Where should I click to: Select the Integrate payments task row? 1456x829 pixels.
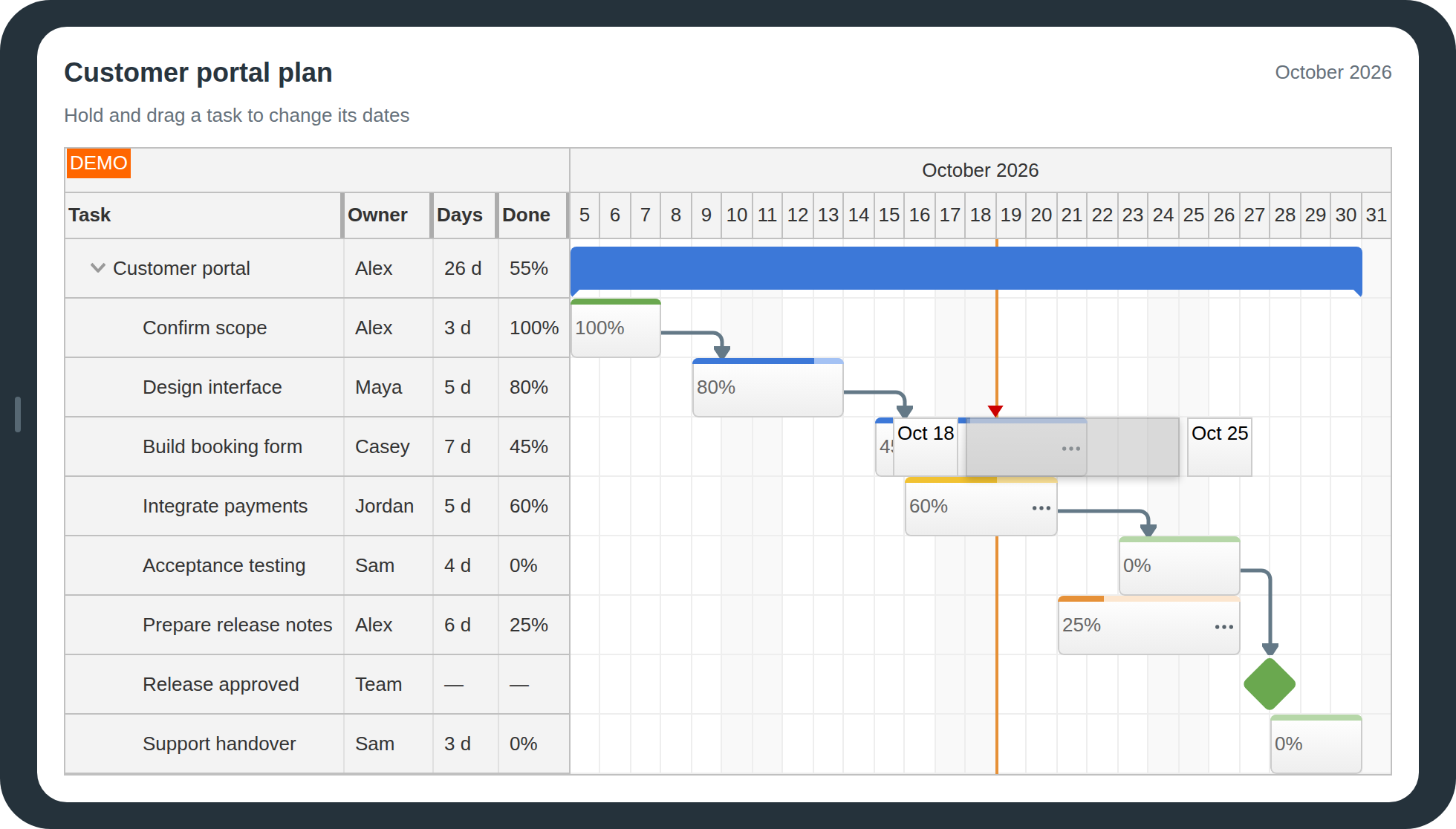tap(317, 506)
